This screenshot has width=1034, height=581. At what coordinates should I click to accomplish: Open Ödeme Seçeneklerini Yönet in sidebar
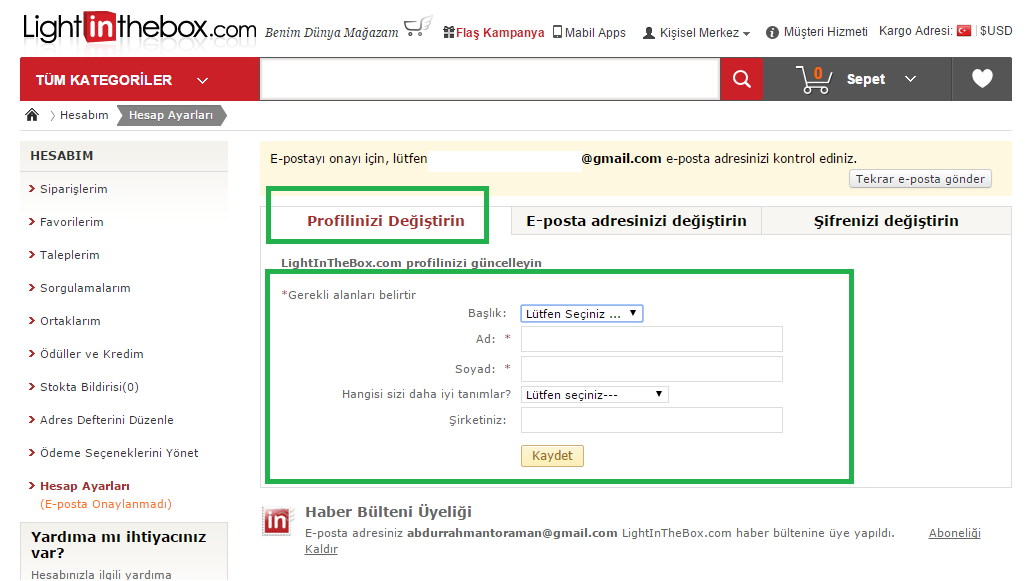119,452
